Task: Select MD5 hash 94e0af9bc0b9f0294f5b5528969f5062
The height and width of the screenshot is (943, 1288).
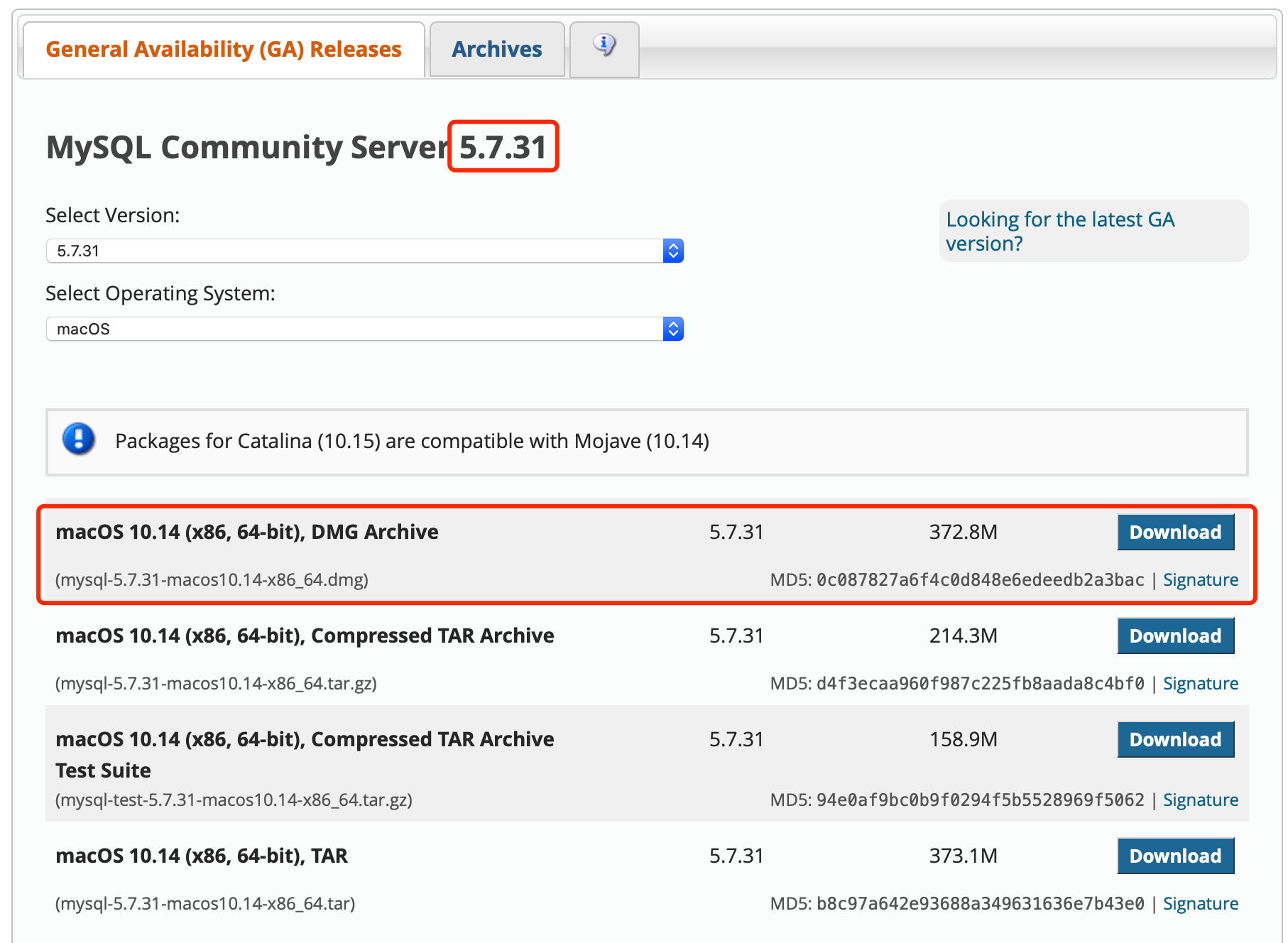Action: tap(981, 800)
